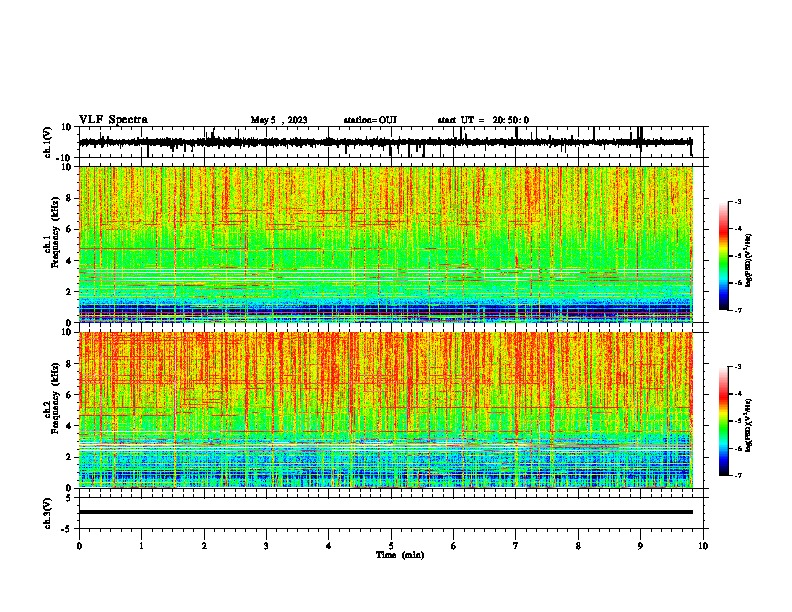Click the time-axis tick label "5"
Screen dimensions: 792x612
tap(391, 546)
